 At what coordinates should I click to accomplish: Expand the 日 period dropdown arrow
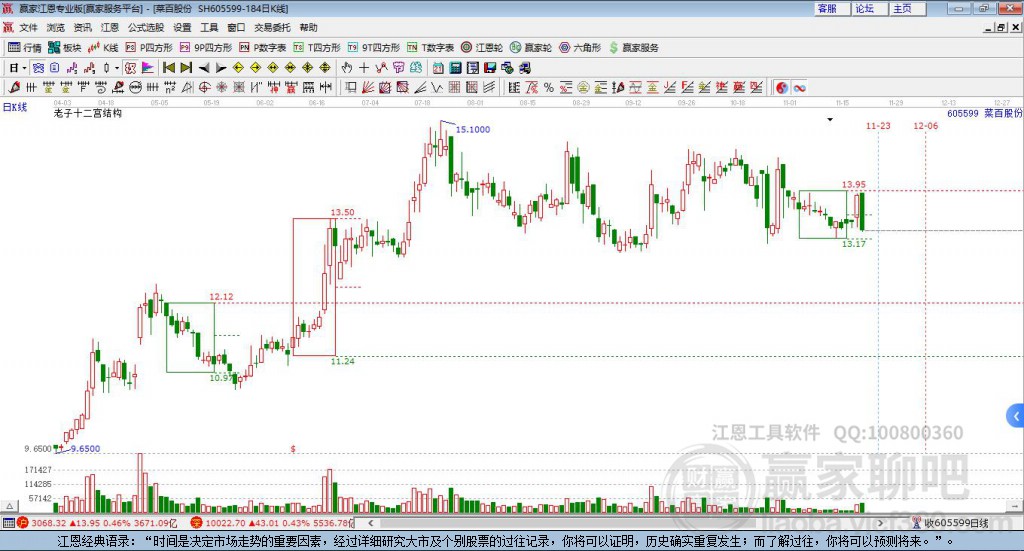(x=24, y=68)
